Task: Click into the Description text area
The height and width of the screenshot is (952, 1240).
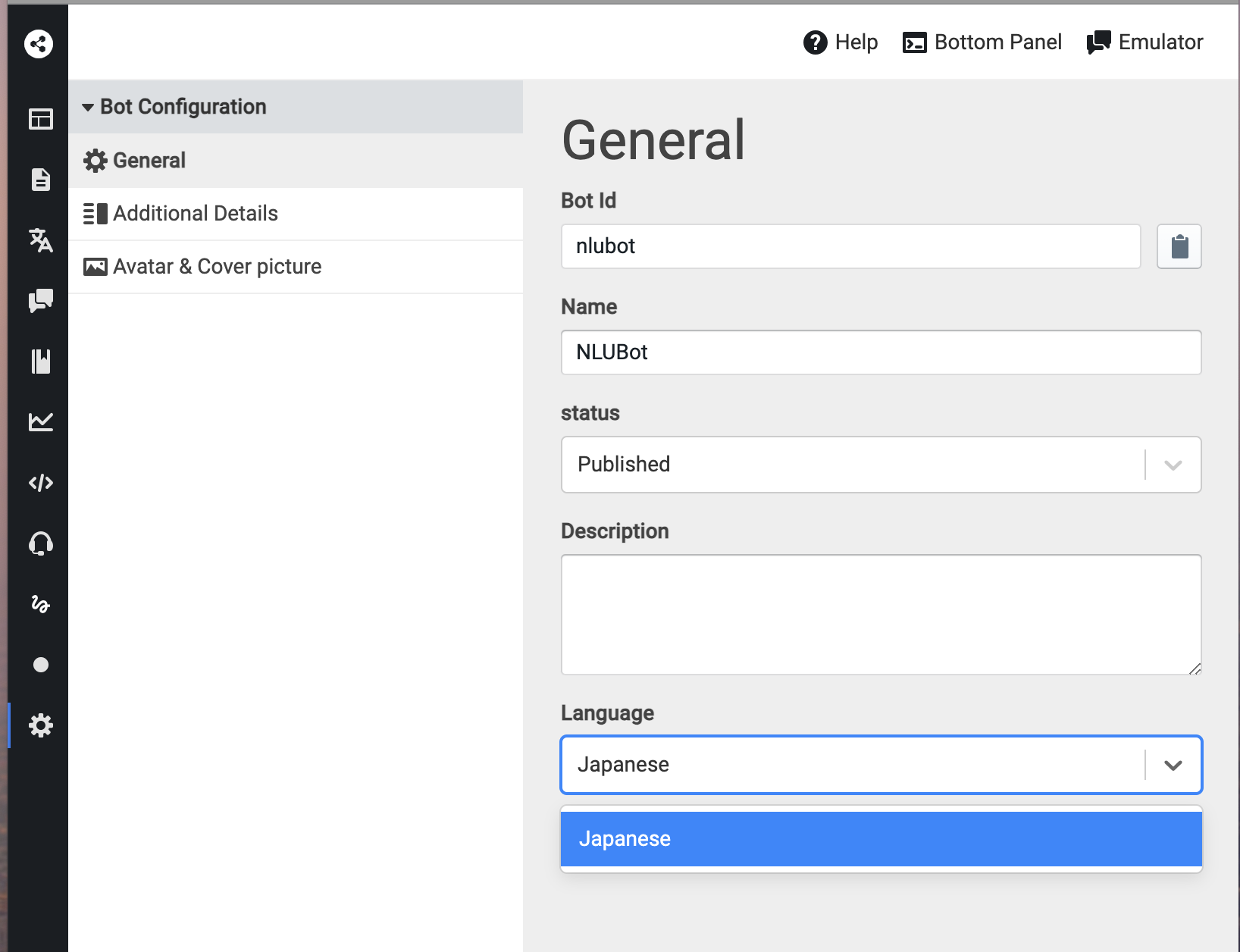Action: [x=881, y=615]
